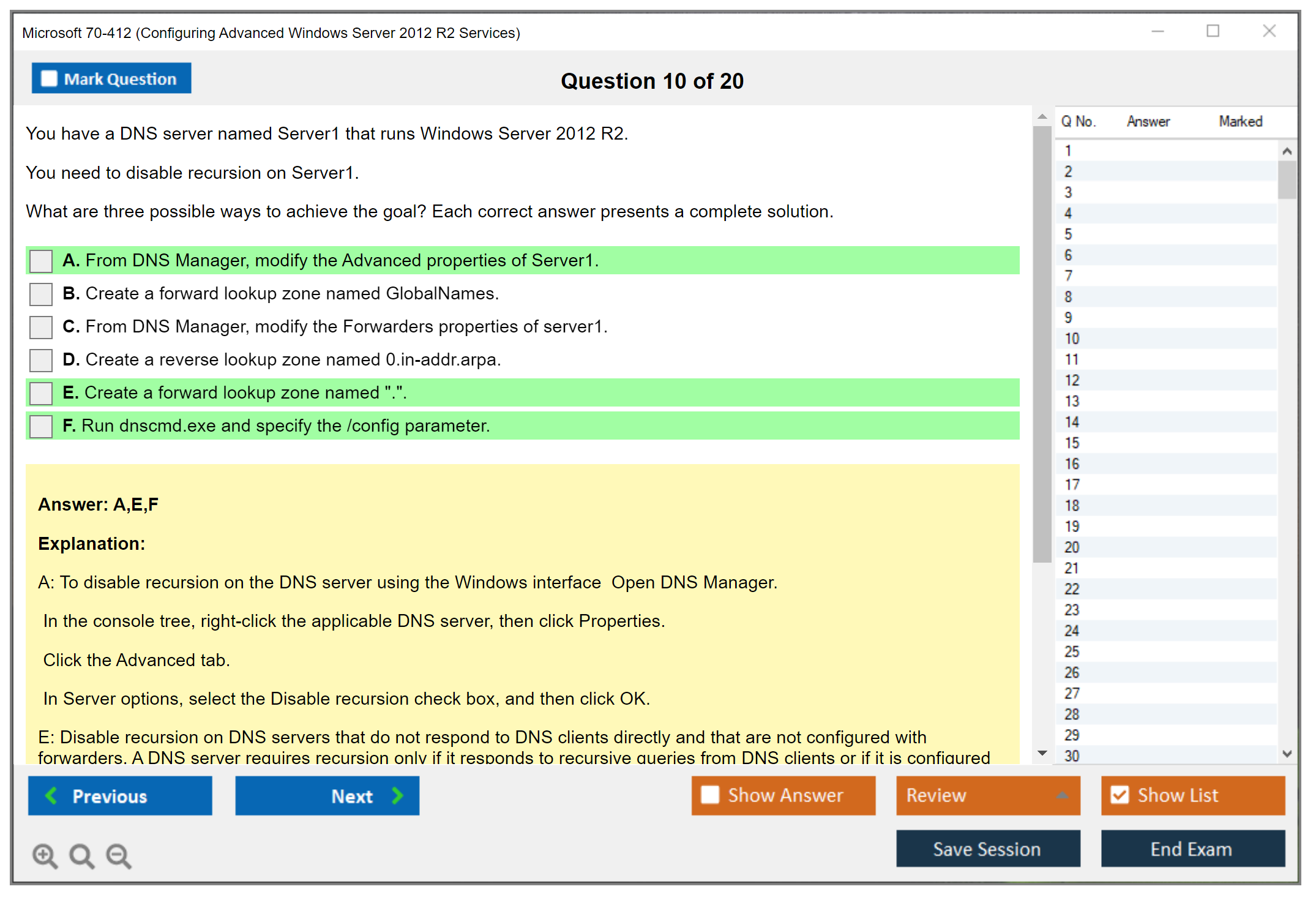The height and width of the screenshot is (900, 1316).
Task: Expand the Review dropdown menu
Action: pos(1062,795)
